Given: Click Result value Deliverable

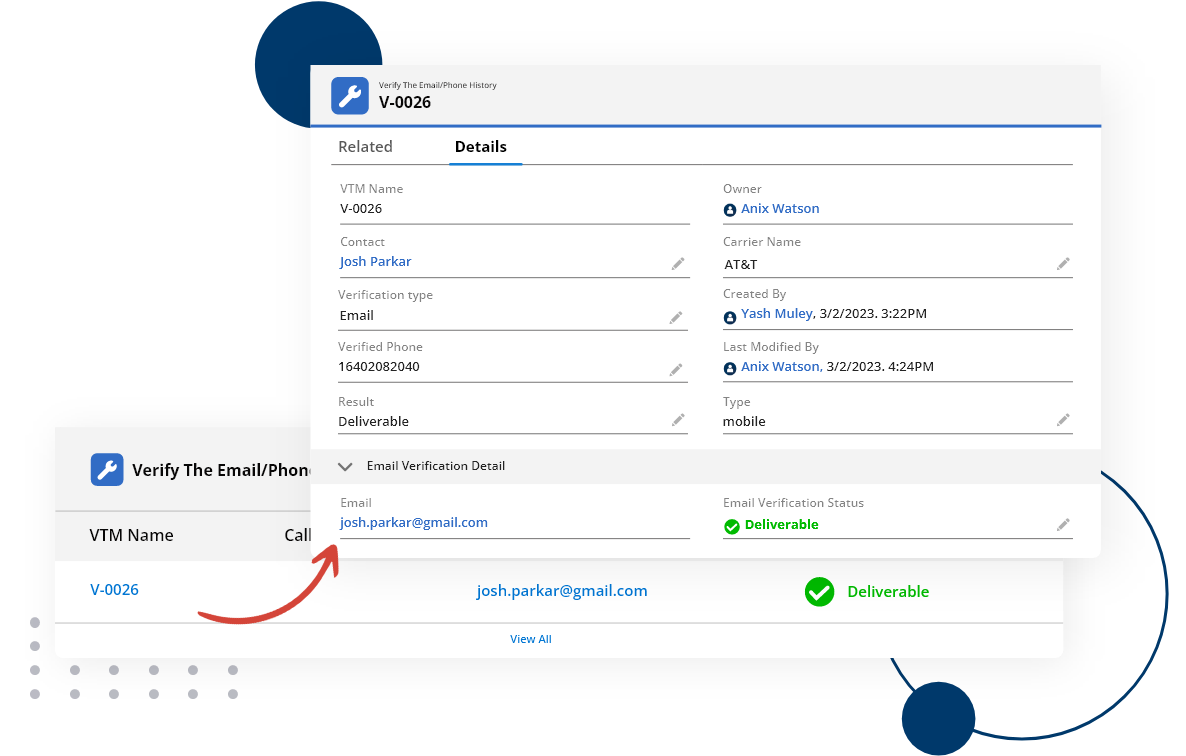Looking at the screenshot, I should point(374,422).
